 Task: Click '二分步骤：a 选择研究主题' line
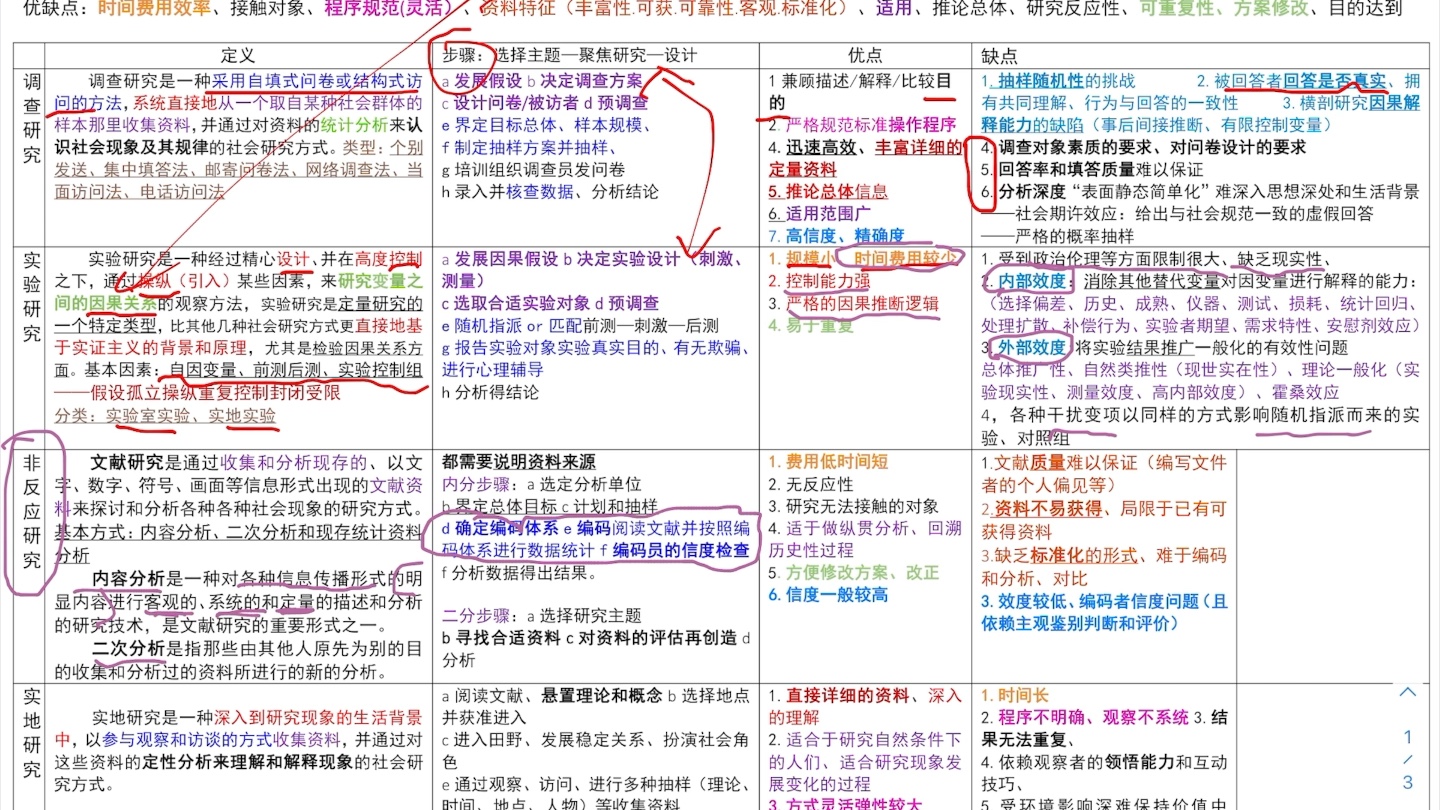[541, 616]
